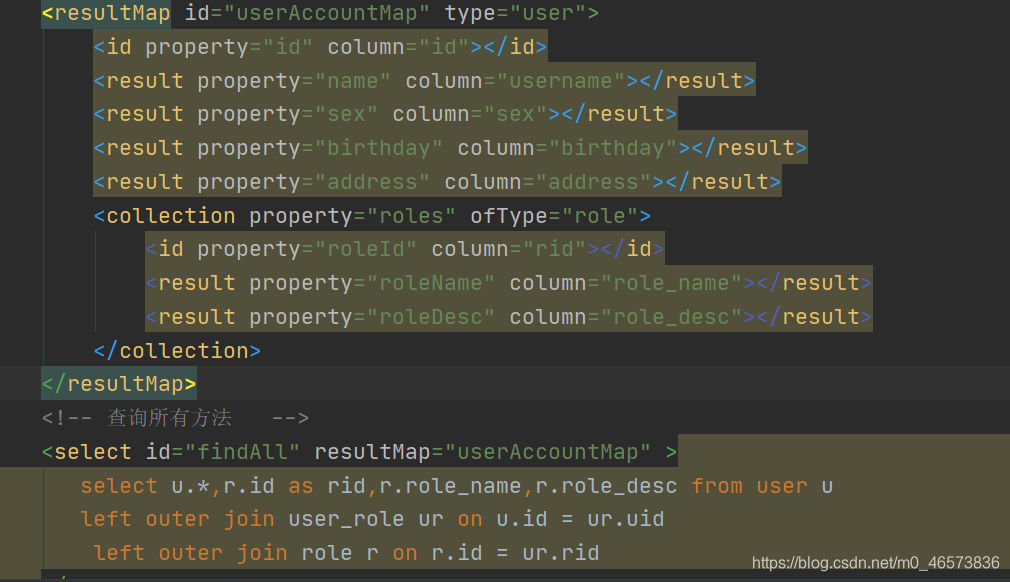
Task: Click the XML comment 查询所有方法
Action: tap(175, 418)
